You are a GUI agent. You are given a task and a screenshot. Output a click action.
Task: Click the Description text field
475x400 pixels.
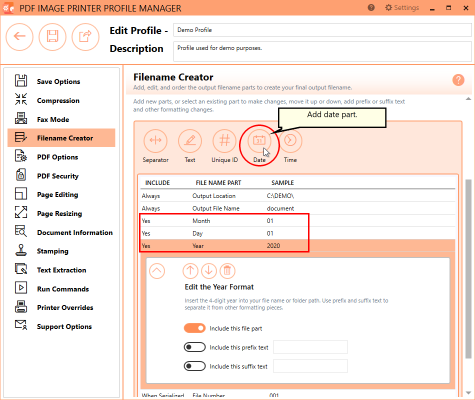point(322,51)
